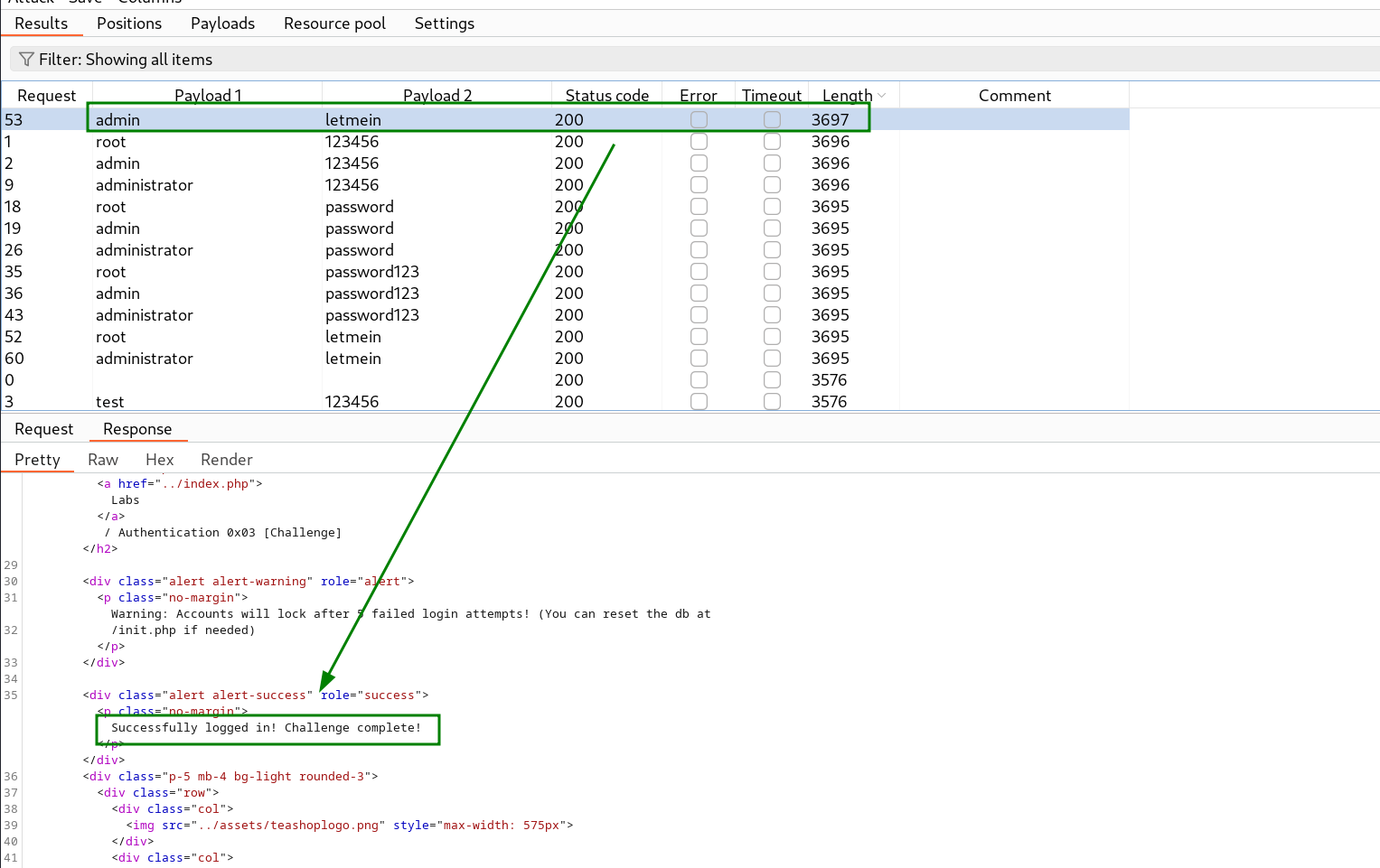This screenshot has height=868, width=1380.
Task: Sort by the Payload 2 column header
Action: (x=437, y=96)
